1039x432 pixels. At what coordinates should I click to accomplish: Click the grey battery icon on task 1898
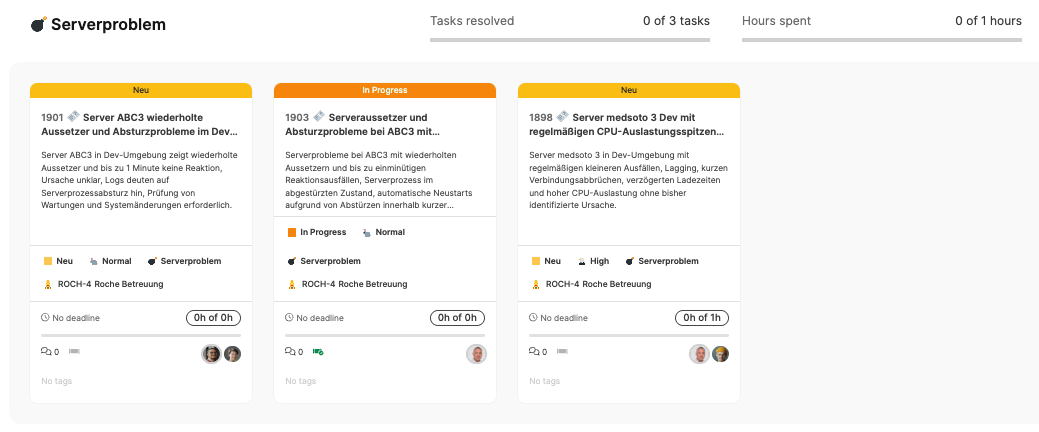click(x=562, y=352)
